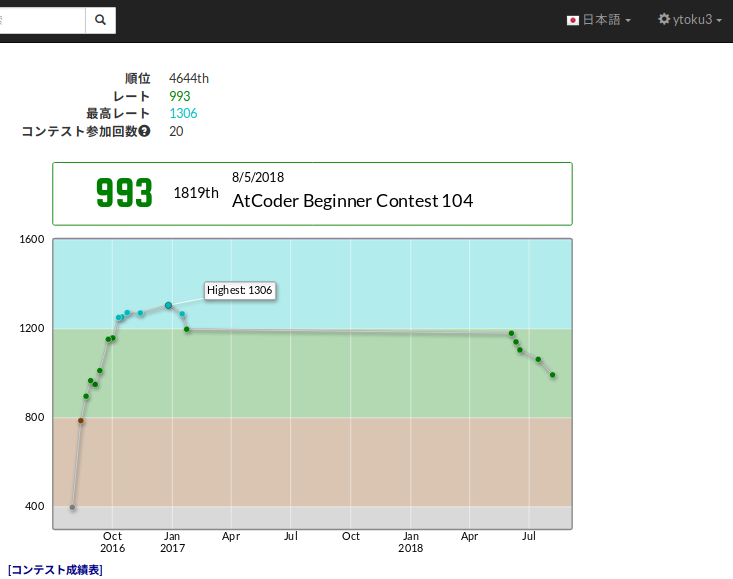Click the 順位 label
The image size is (733, 579).
pyautogui.click(x=137, y=79)
